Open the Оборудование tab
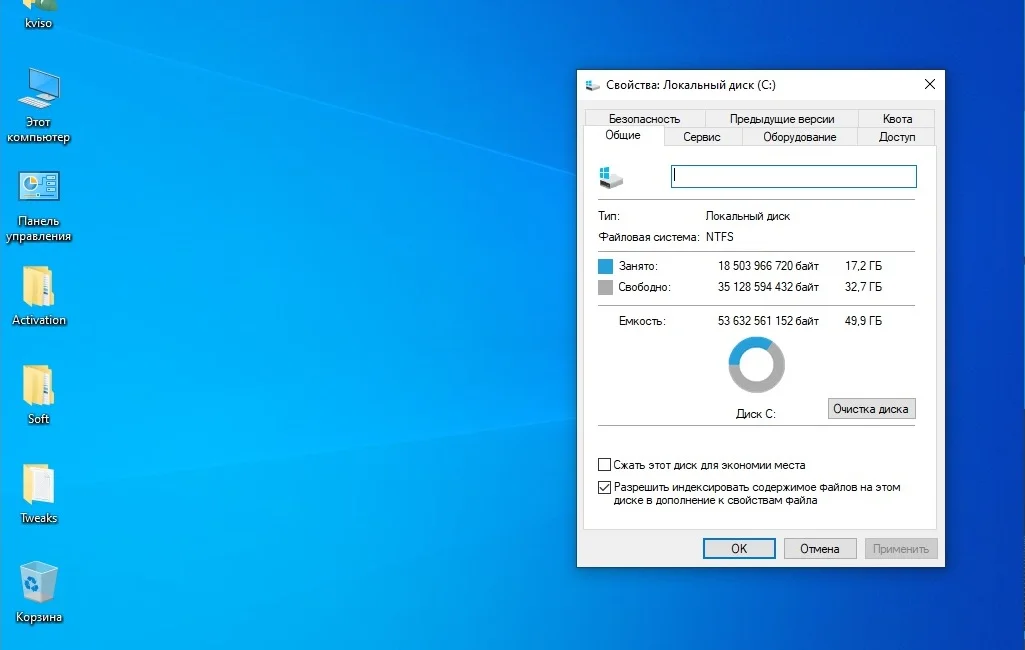Image resolution: width=1025 pixels, height=650 pixels. click(799, 137)
